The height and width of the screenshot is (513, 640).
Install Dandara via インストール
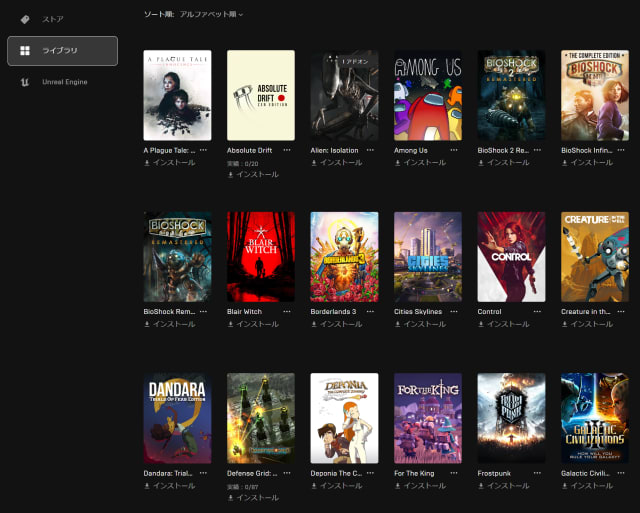tap(169, 486)
